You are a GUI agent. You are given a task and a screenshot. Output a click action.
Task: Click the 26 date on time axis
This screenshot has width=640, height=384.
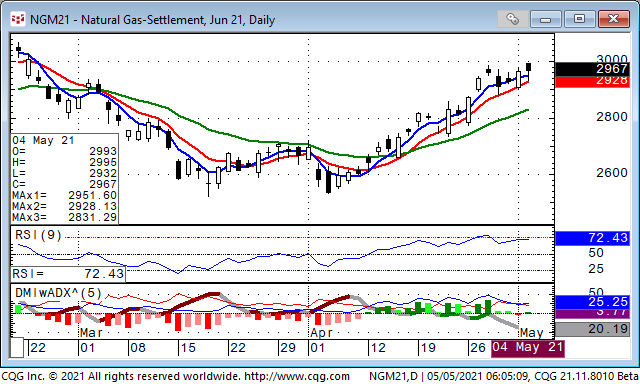(478, 348)
